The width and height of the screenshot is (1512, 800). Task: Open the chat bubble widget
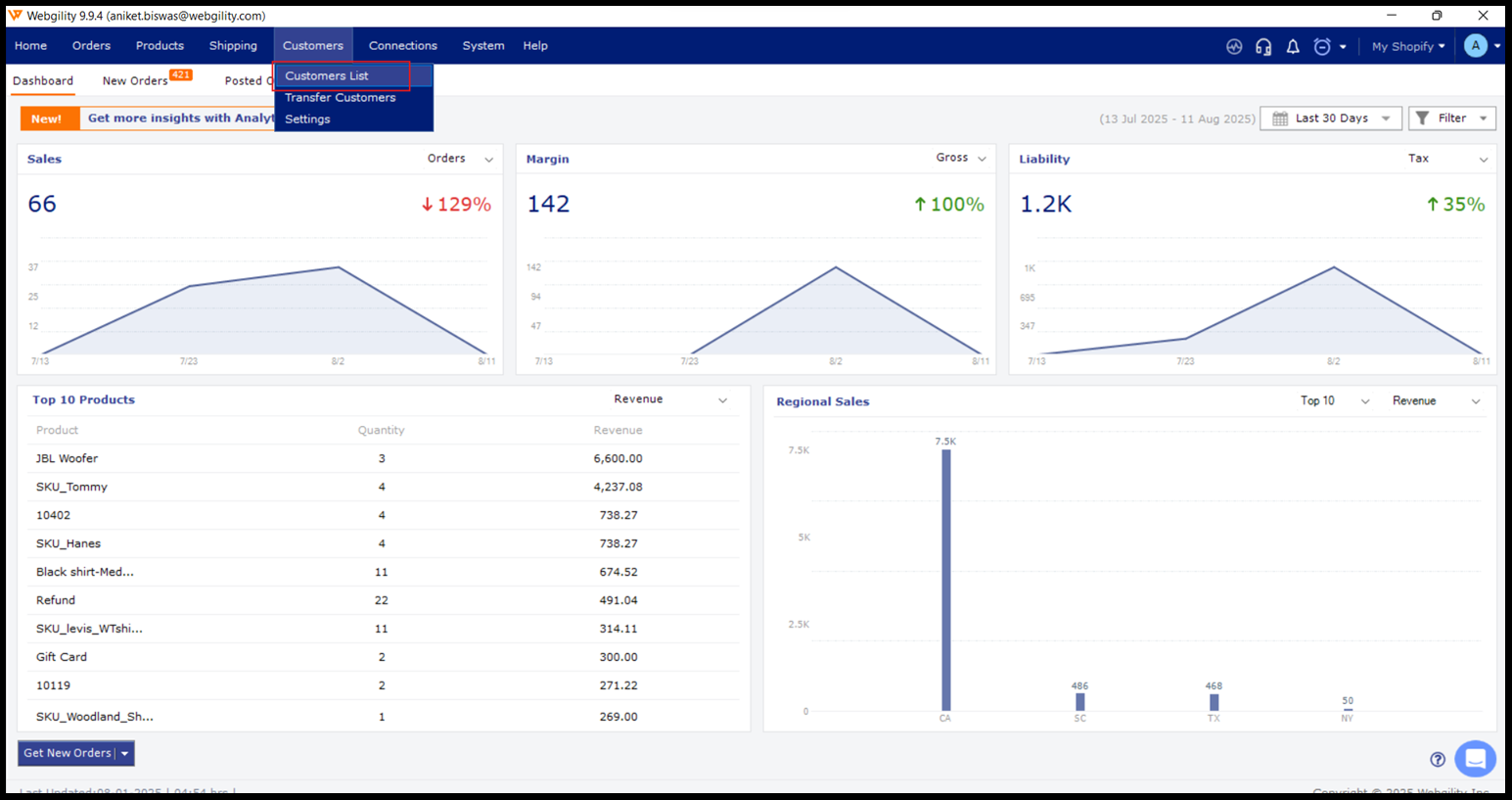point(1475,758)
